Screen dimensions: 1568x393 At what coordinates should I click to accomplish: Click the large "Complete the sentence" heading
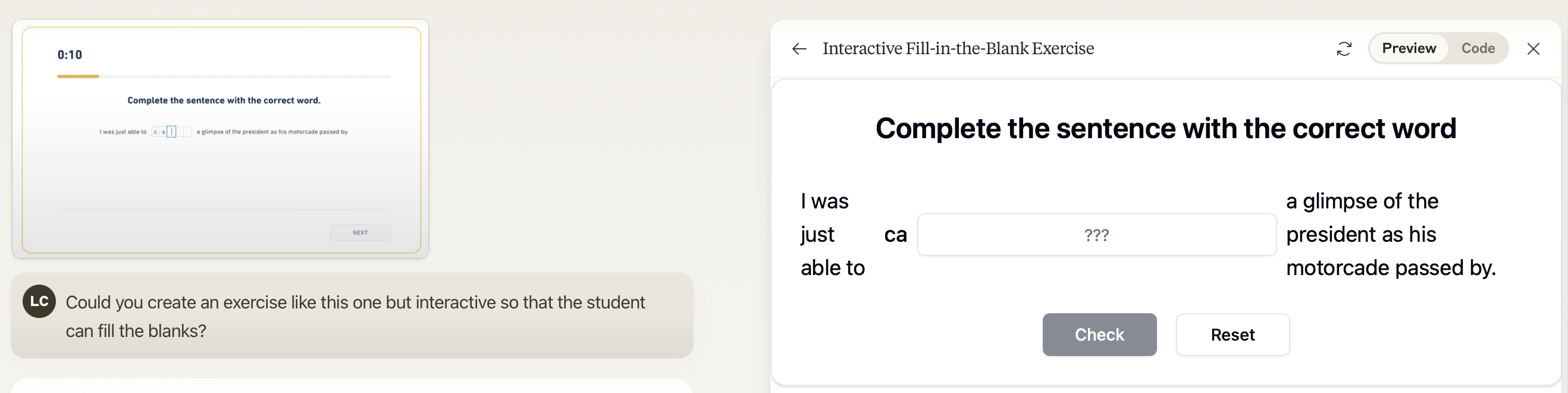click(x=1166, y=129)
